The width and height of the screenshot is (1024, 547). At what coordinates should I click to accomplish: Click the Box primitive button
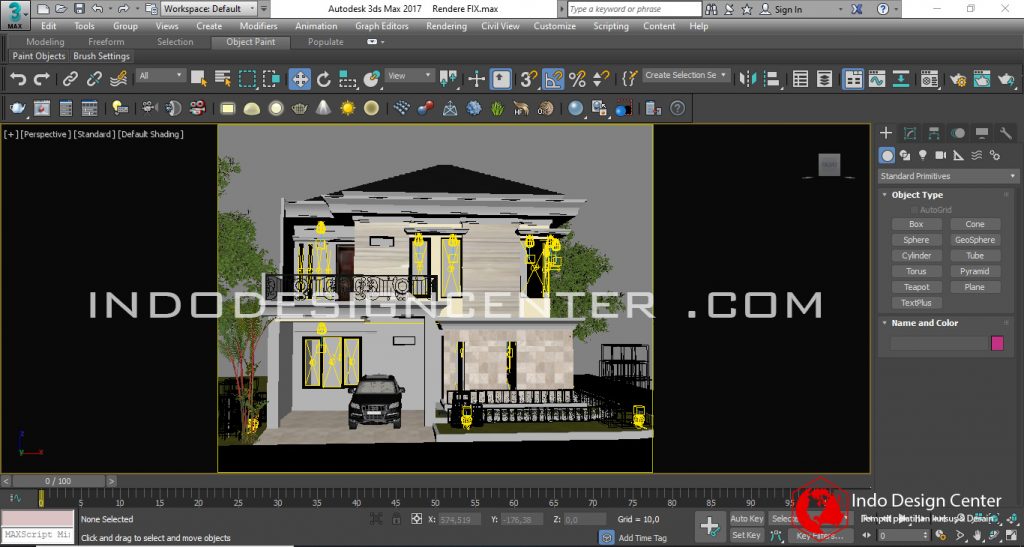point(916,224)
